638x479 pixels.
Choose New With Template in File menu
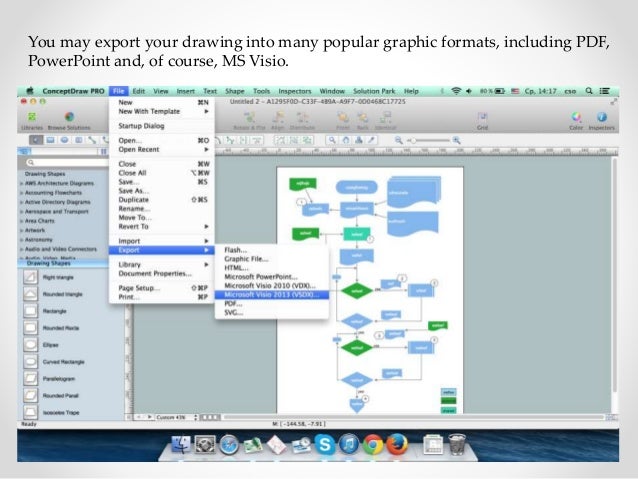pyautogui.click(x=162, y=111)
